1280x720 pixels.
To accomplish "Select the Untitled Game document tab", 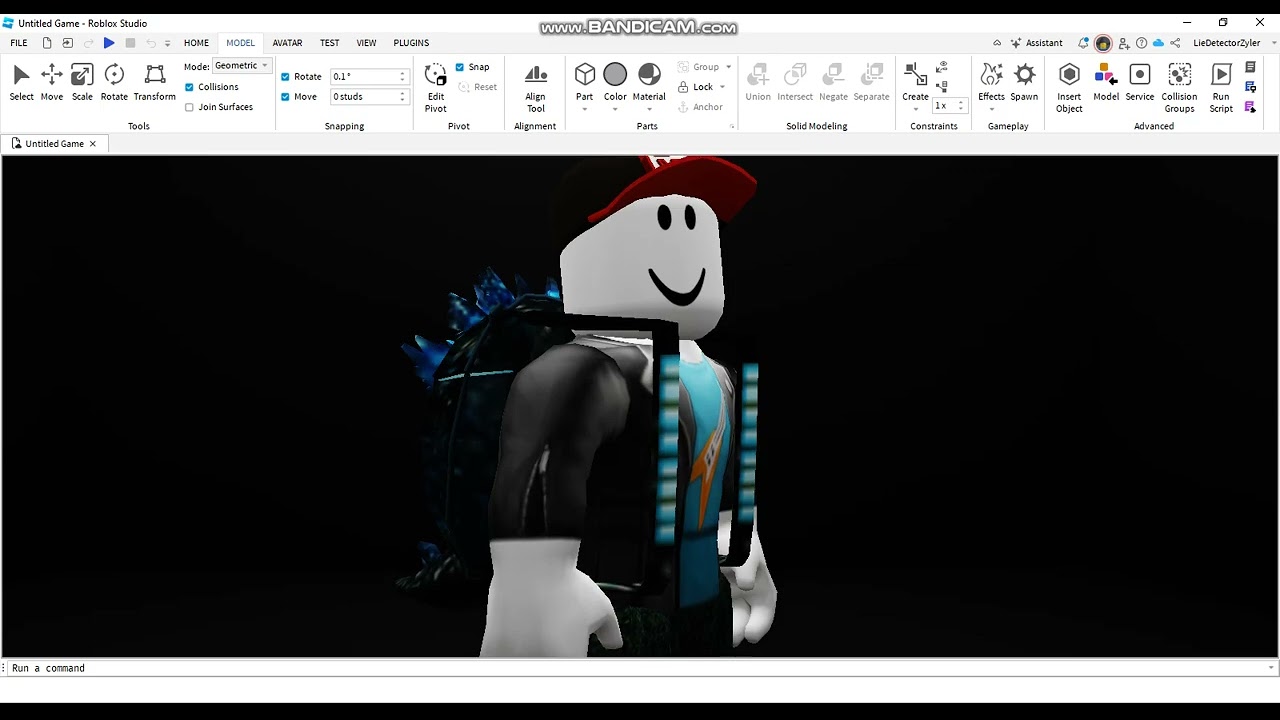I will 54,144.
